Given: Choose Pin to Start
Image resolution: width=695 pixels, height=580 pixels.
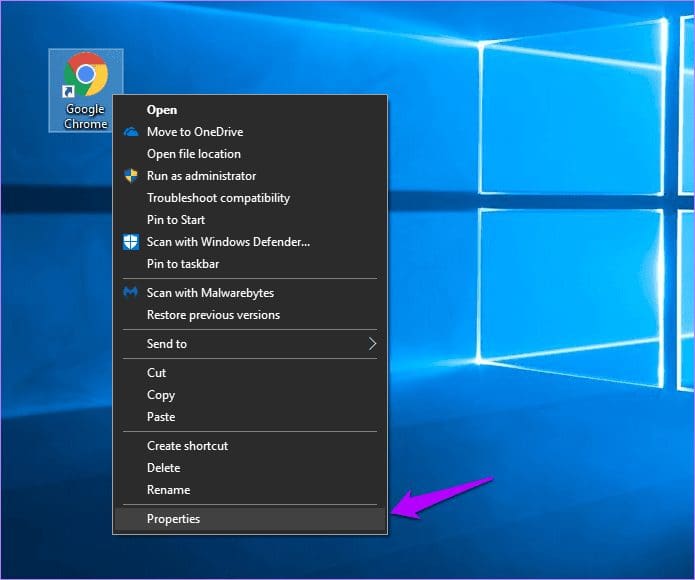Looking at the screenshot, I should (250, 220).
